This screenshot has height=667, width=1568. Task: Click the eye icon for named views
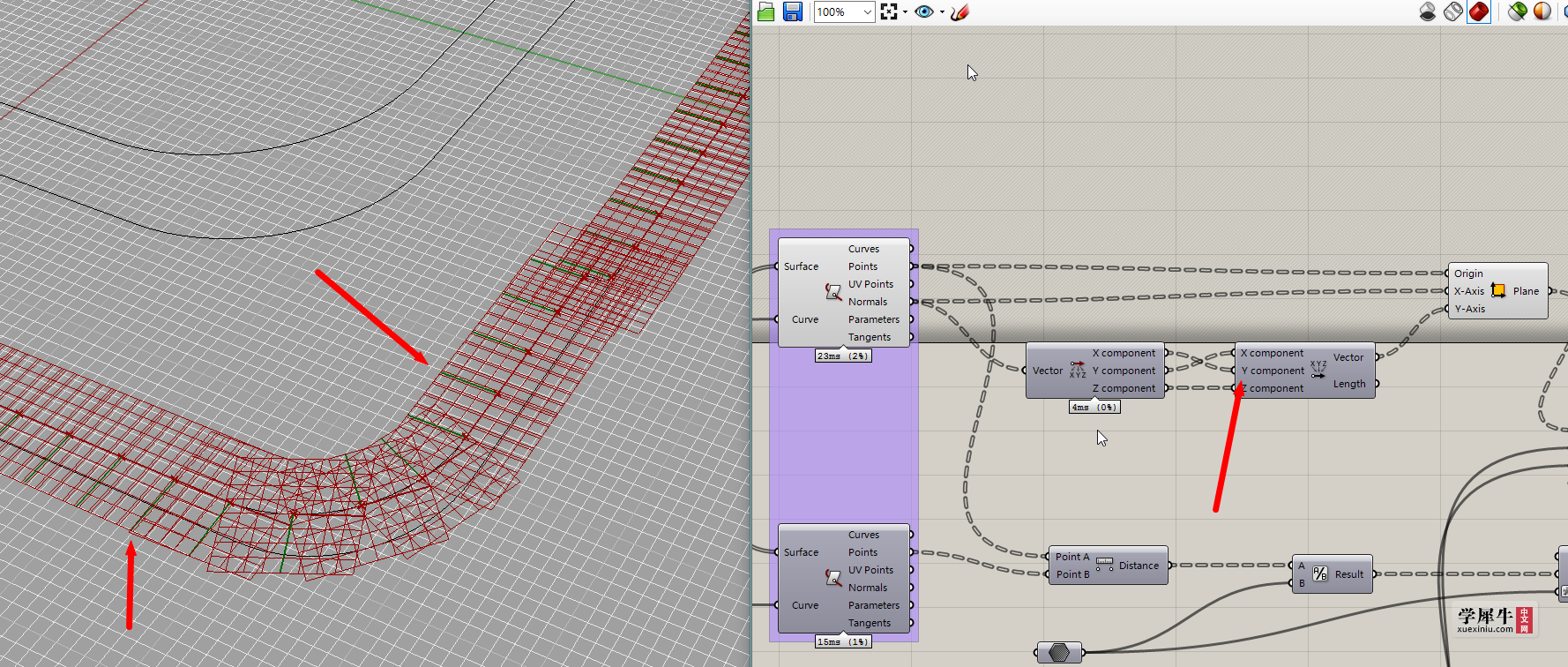click(923, 11)
